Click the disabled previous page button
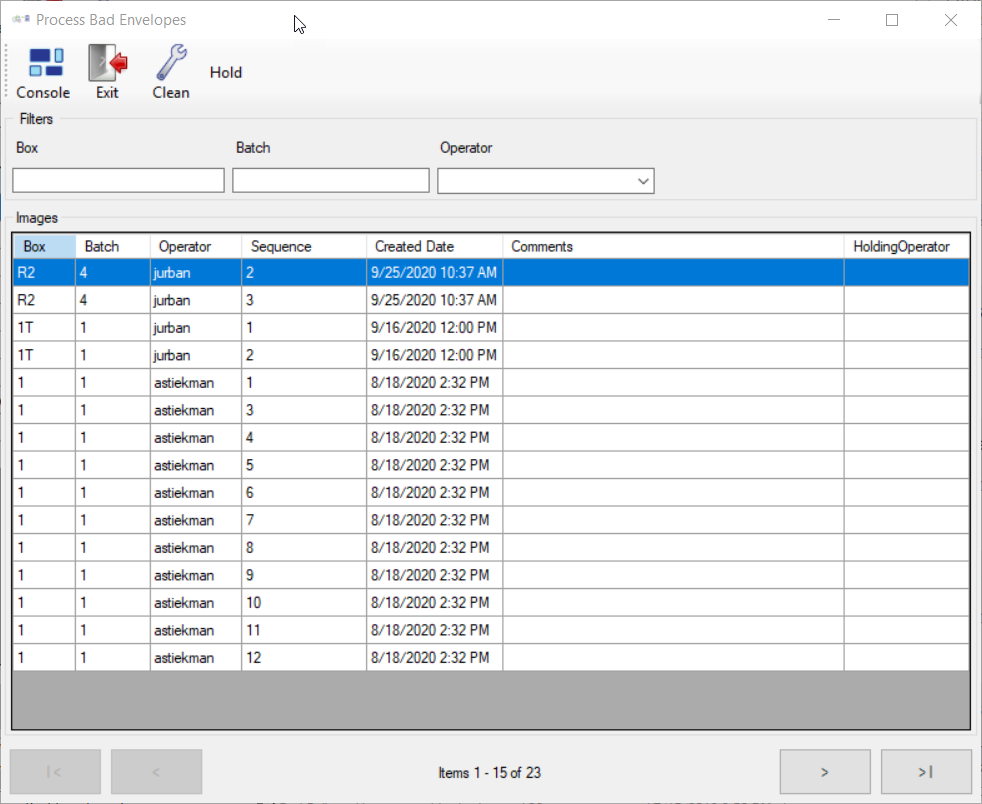Viewport: 982px width, 804px height. click(157, 772)
